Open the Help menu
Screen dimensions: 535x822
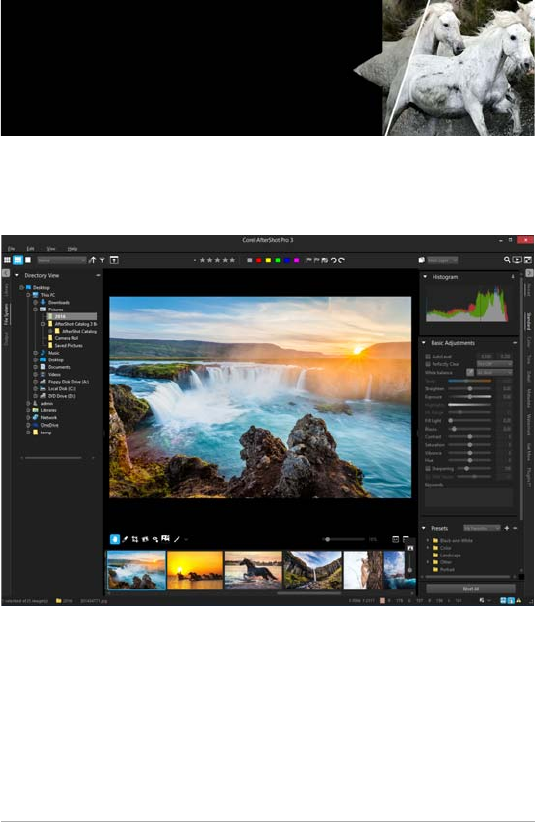tap(72, 248)
